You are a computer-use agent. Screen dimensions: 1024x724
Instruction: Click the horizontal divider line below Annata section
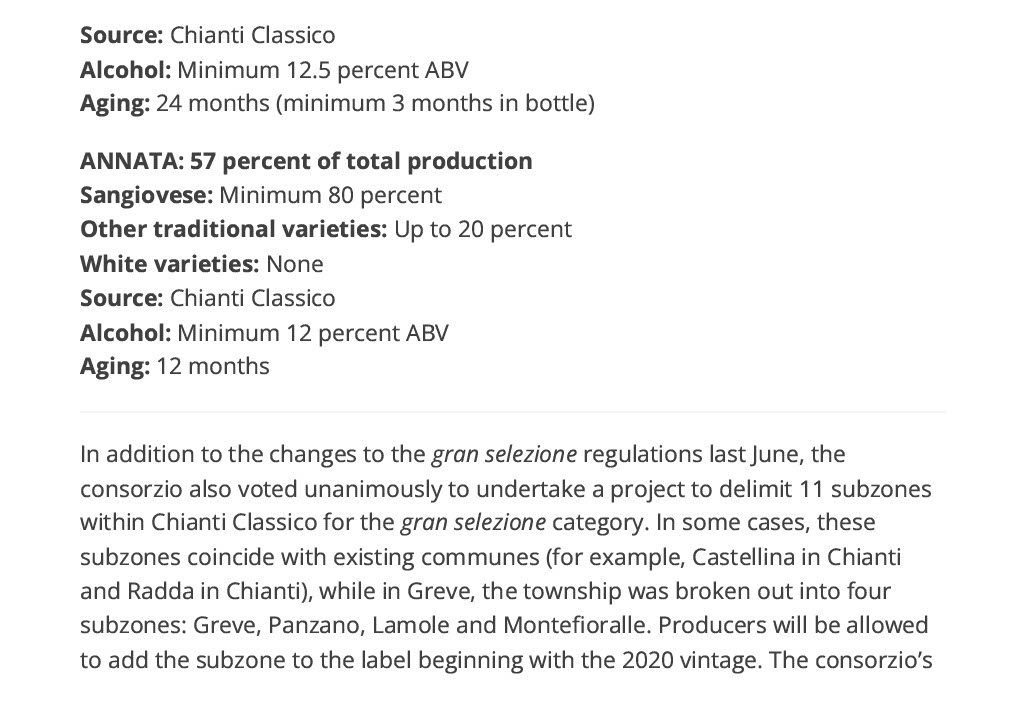click(x=513, y=412)
